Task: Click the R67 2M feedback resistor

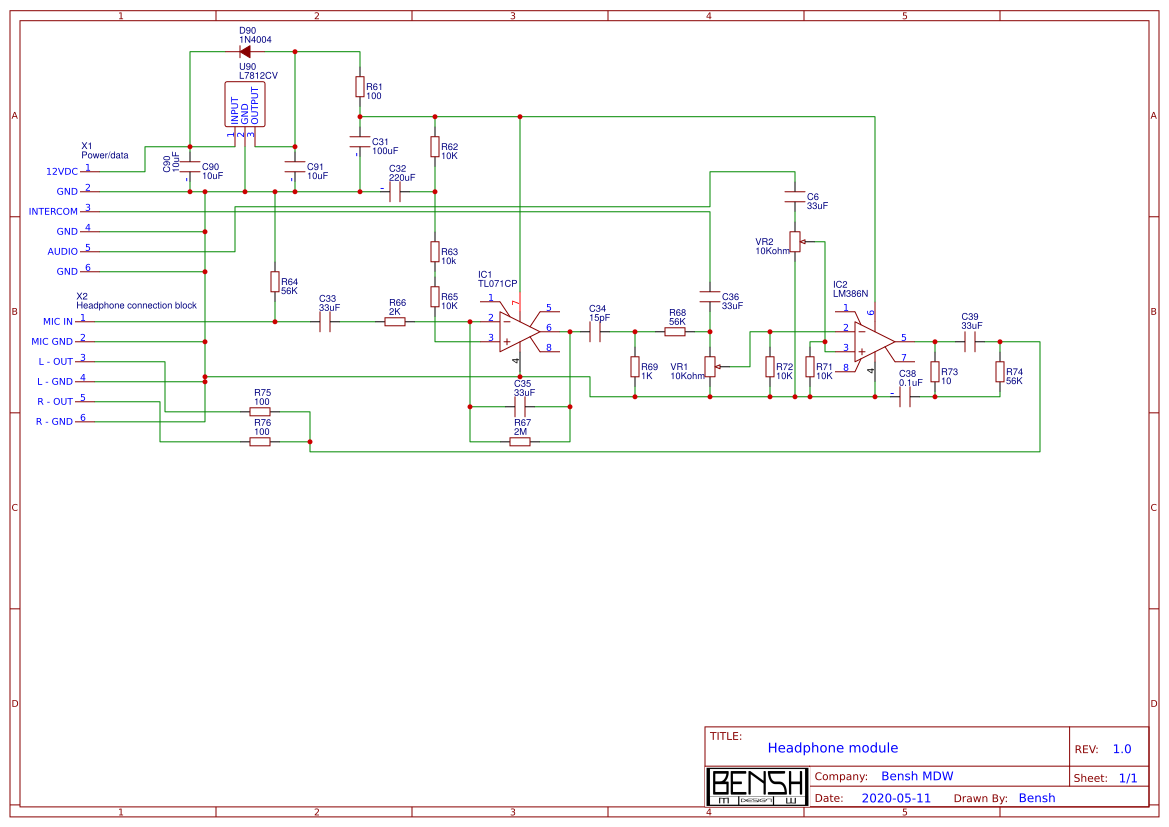Action: pyautogui.click(x=519, y=441)
